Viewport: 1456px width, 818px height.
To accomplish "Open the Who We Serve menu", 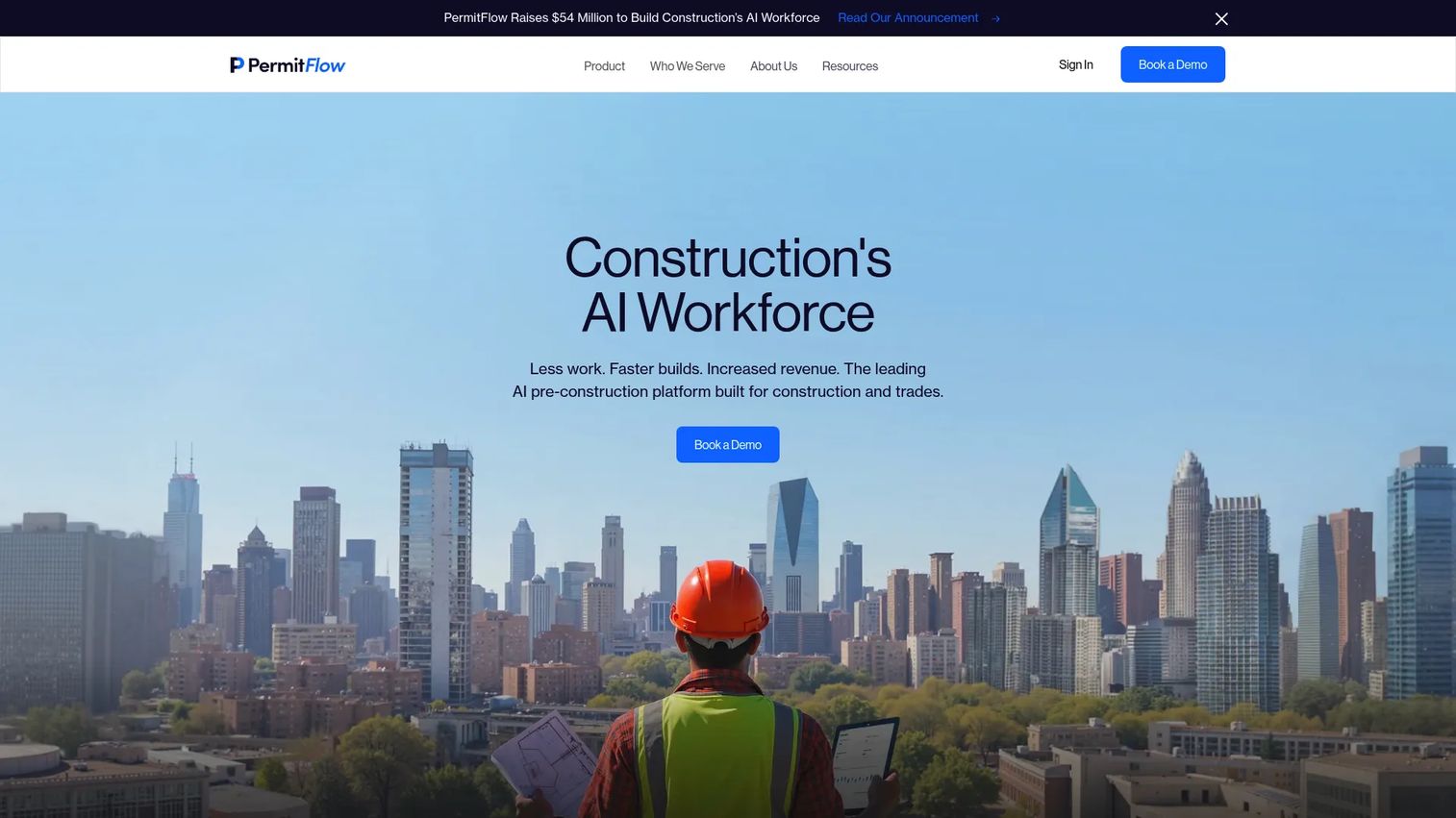I will point(688,66).
